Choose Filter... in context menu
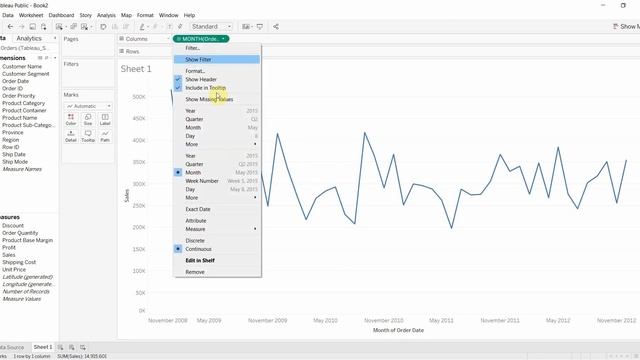 click(x=217, y=48)
